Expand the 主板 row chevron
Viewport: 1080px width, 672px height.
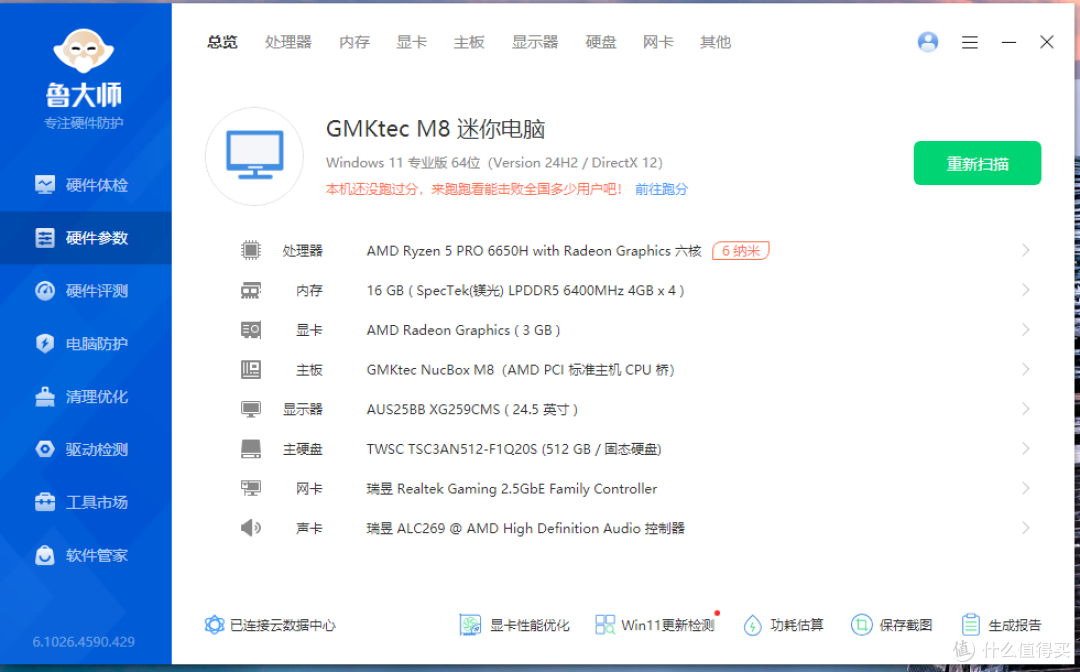[1026, 370]
